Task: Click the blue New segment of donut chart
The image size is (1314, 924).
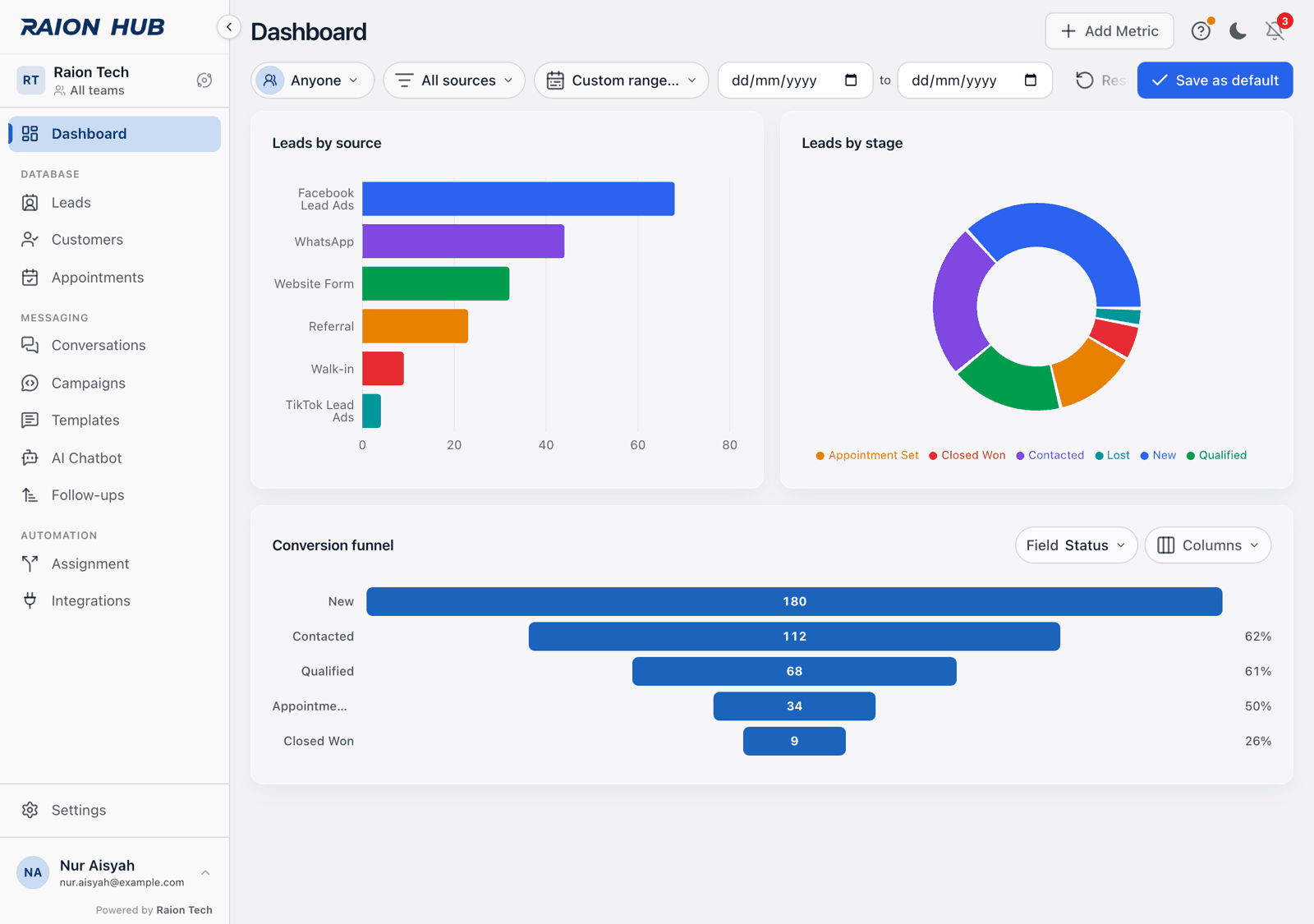Action: click(1068, 231)
